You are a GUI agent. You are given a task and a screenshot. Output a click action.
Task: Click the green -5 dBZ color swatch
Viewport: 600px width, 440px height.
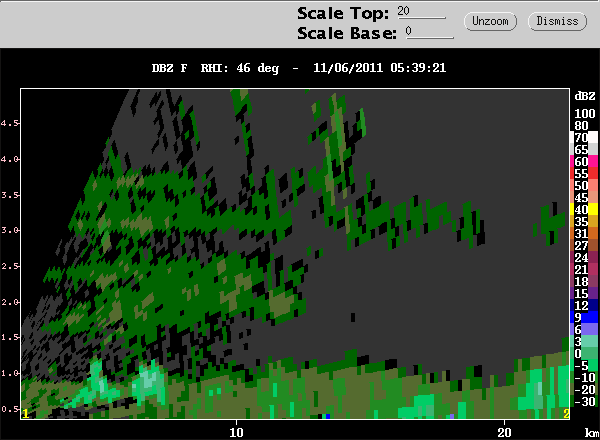(593, 365)
